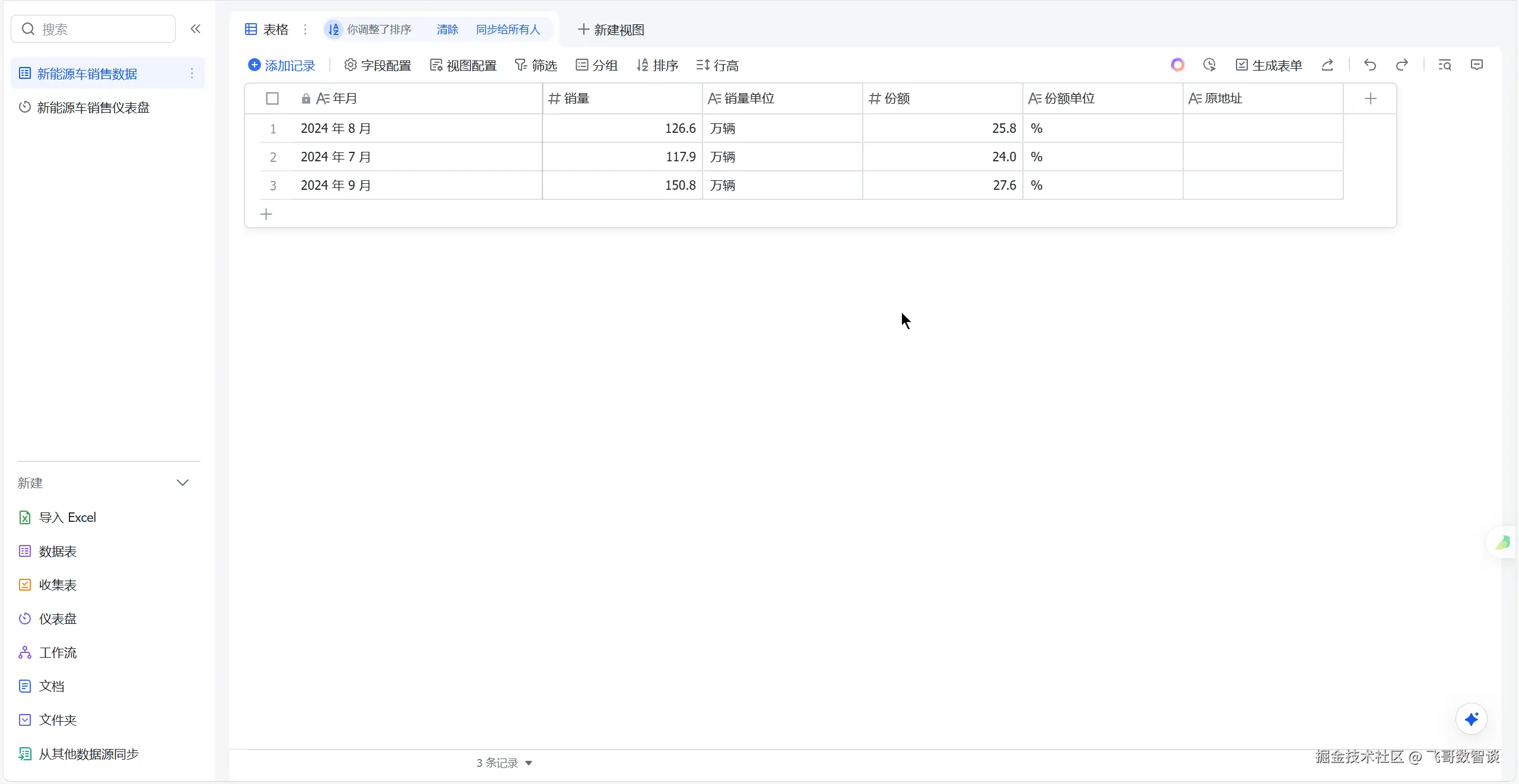Click the 清除 link to clear sorting

point(447,29)
